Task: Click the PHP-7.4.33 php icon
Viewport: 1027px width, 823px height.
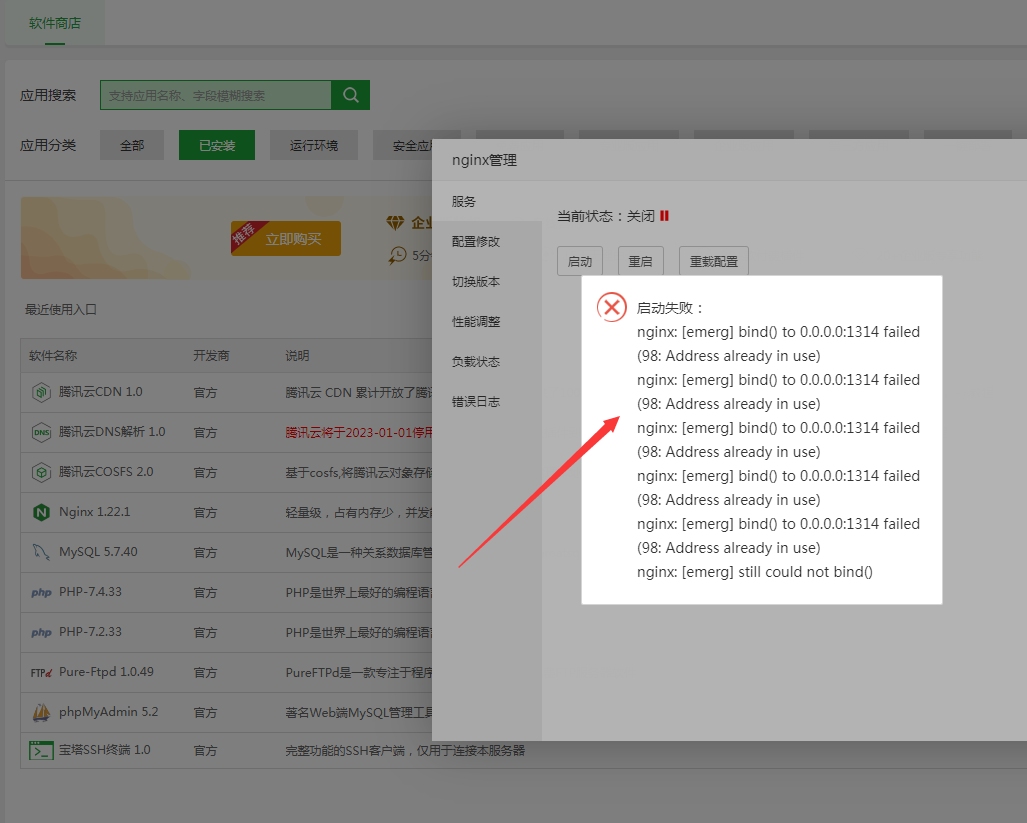Action: tap(41, 593)
